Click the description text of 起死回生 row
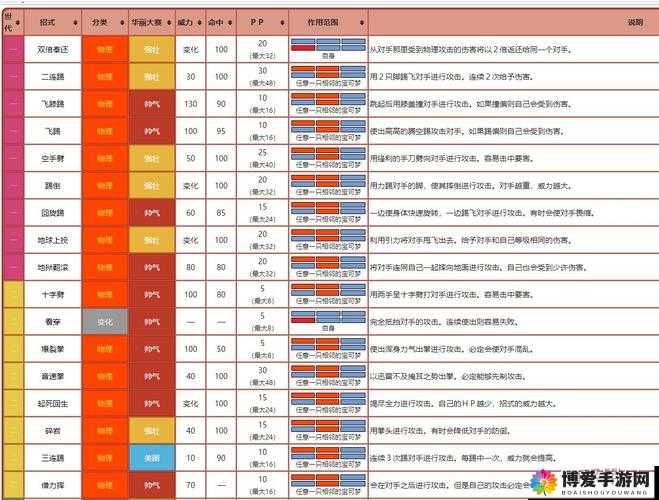The height and width of the screenshot is (500, 659). [463, 403]
